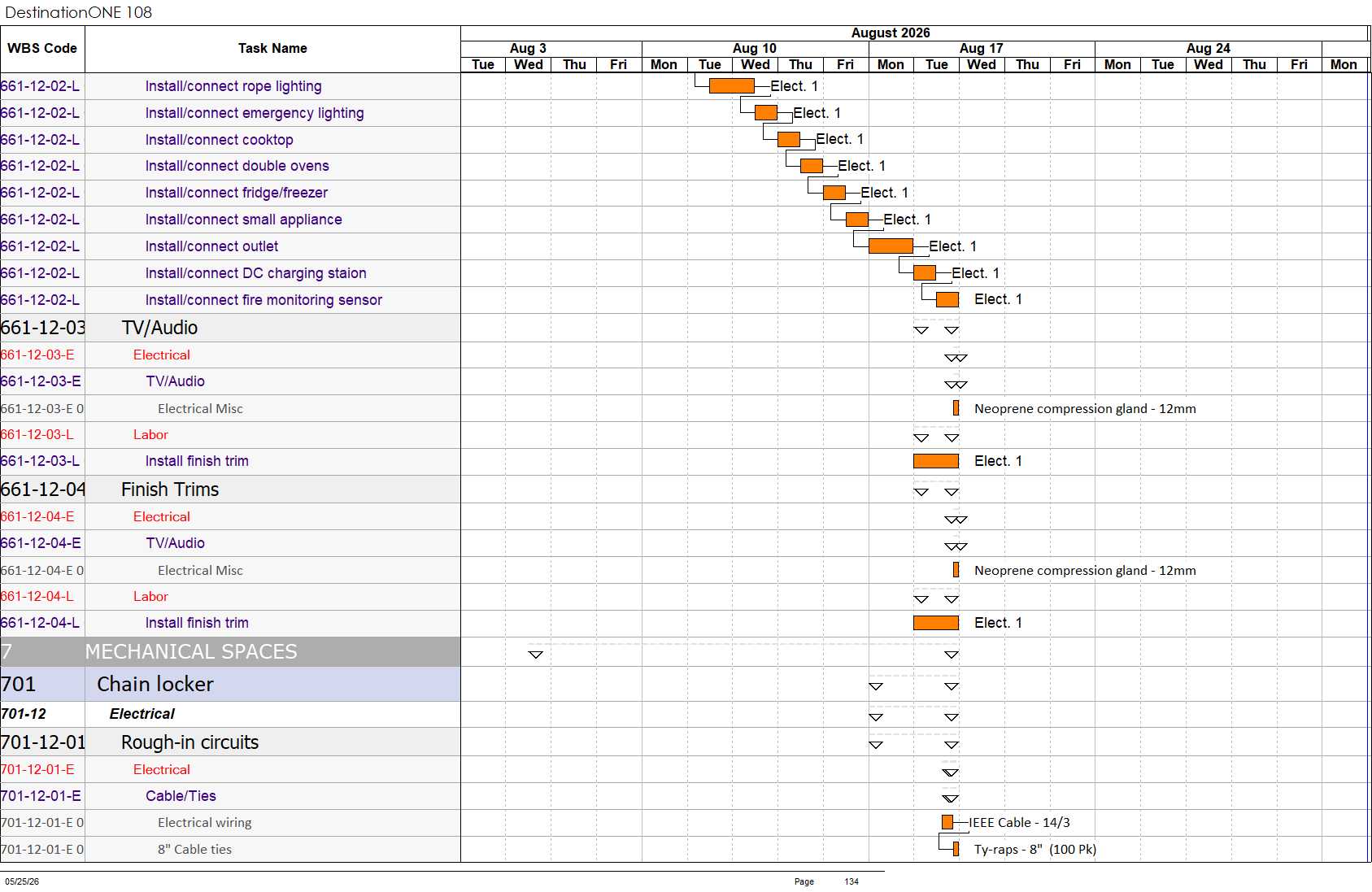Select the IEEE Cable - 14/3 bar
The width and height of the screenshot is (1372, 892).
click(947, 823)
